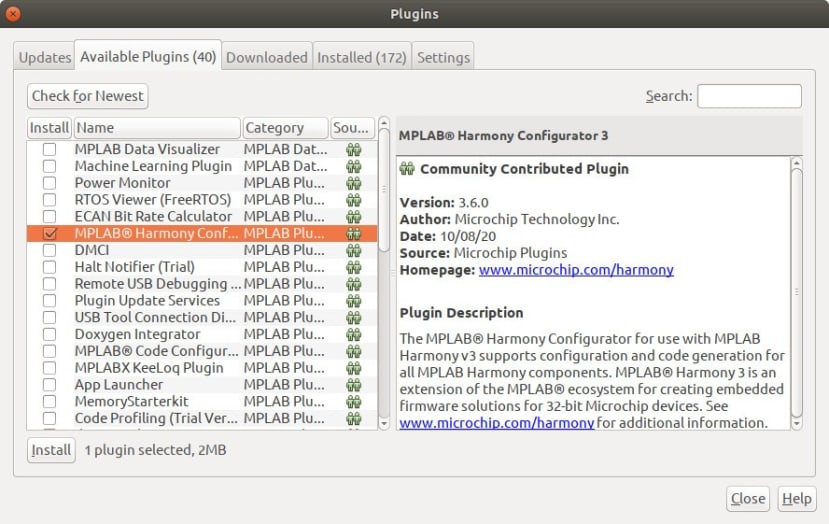Image resolution: width=829 pixels, height=524 pixels.
Task: Click the Check for Newest button
Action: click(88, 96)
